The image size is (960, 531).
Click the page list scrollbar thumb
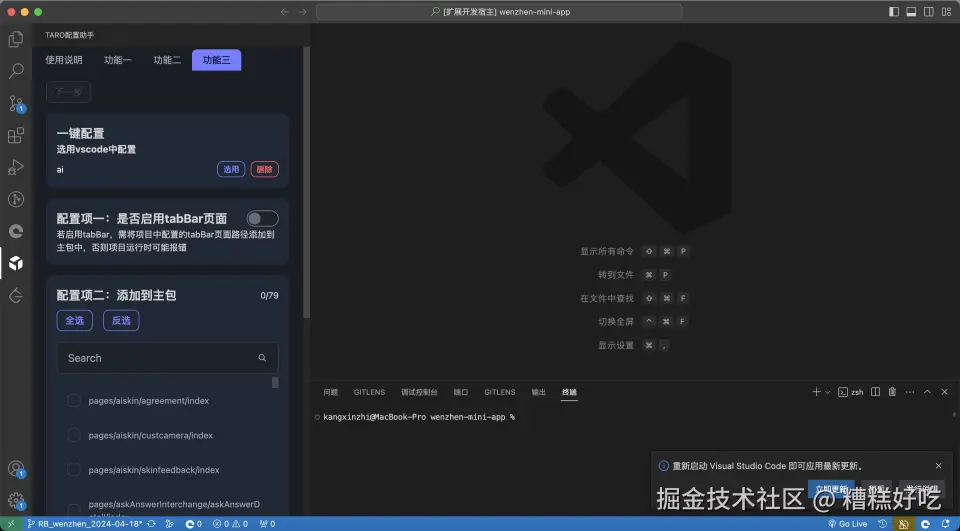click(x=275, y=383)
